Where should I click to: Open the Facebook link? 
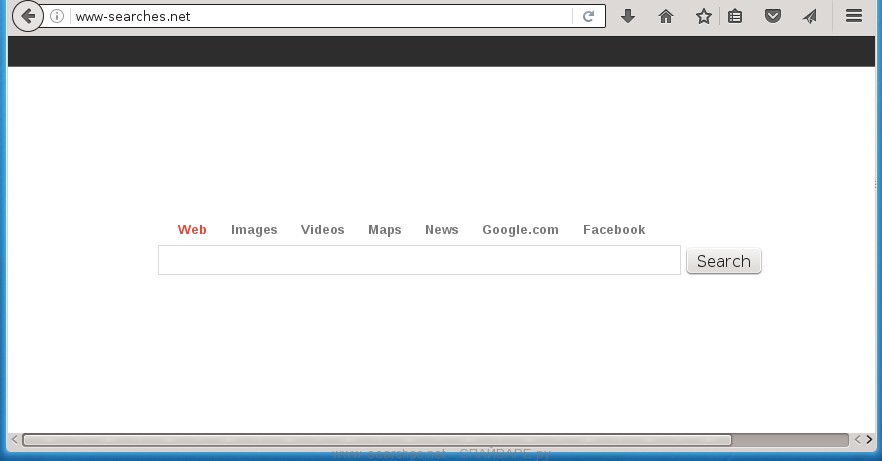coord(614,230)
